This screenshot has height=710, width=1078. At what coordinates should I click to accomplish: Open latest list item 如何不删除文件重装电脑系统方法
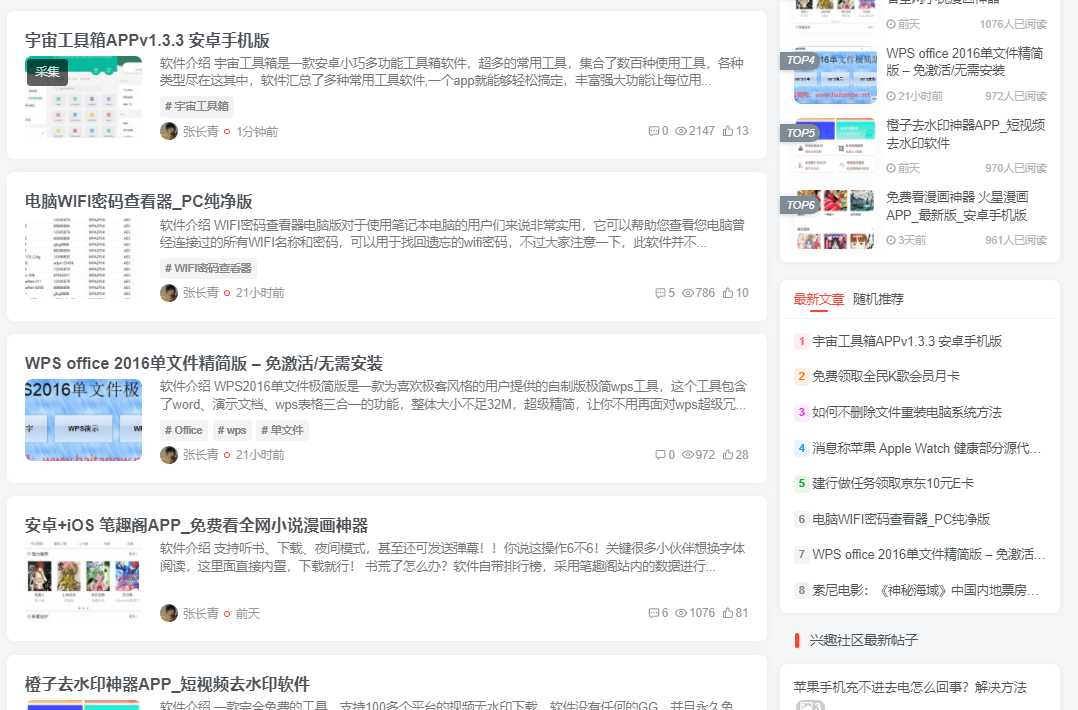(907, 412)
